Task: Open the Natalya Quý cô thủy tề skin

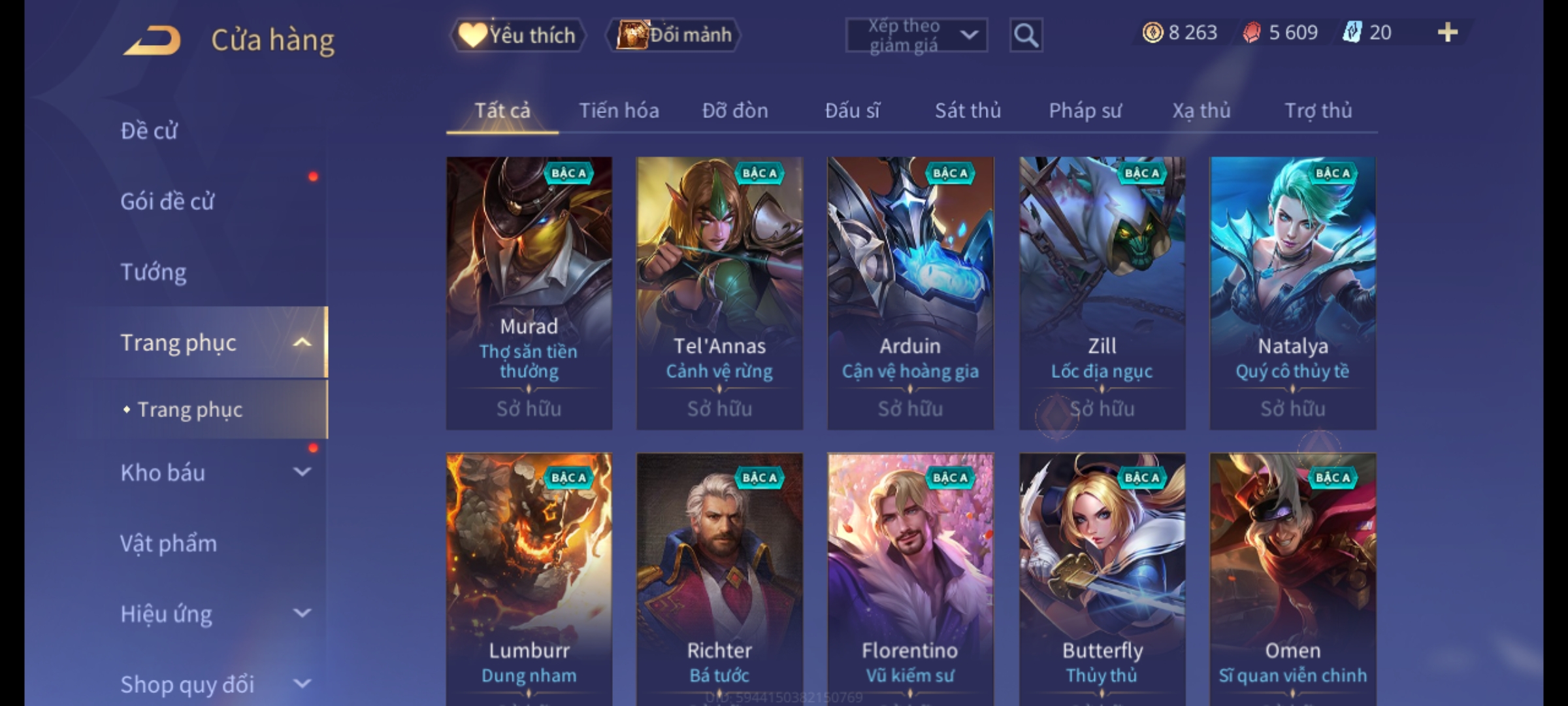Action: (1293, 293)
